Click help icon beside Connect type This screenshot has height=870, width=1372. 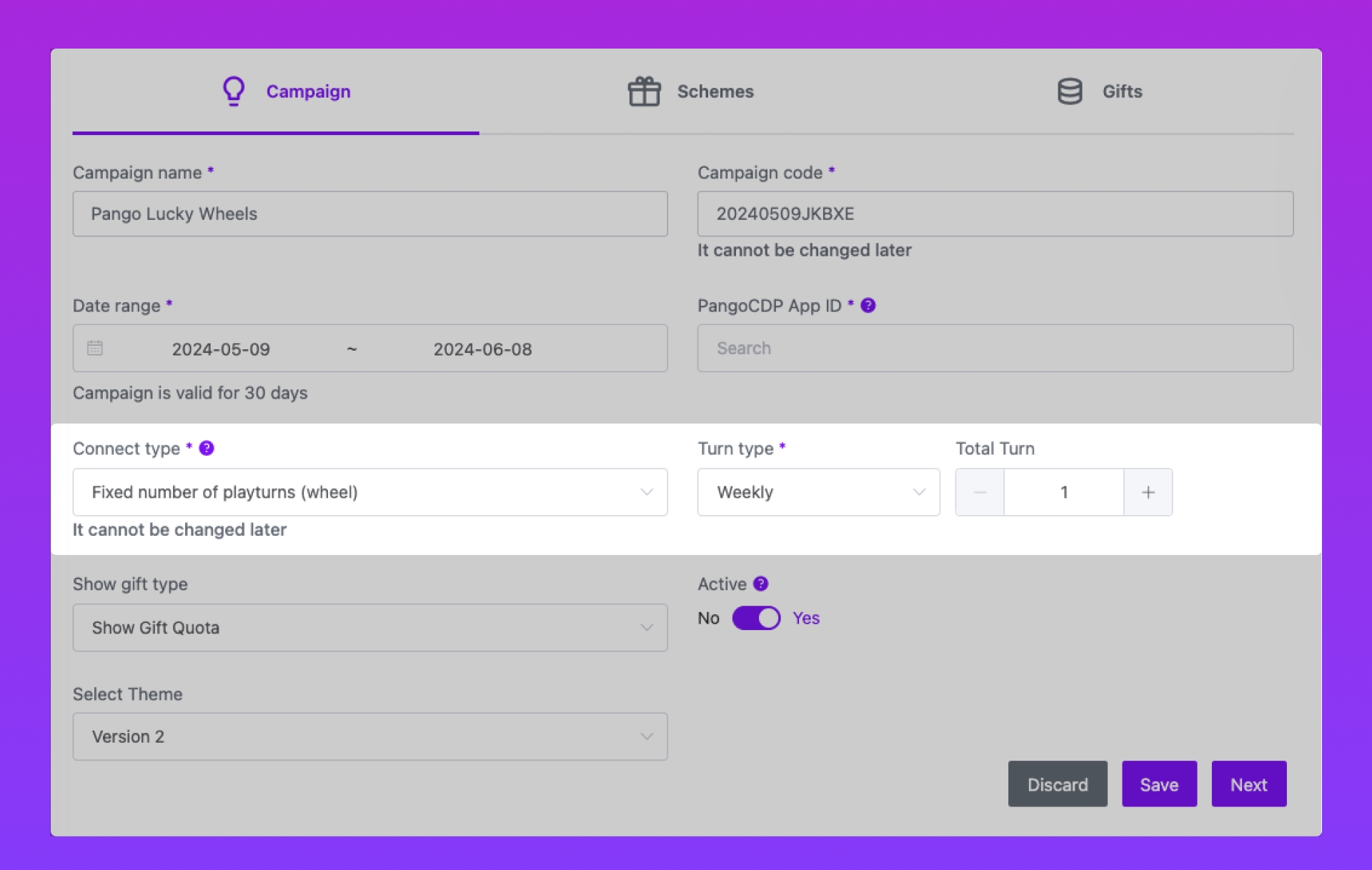[x=207, y=449]
